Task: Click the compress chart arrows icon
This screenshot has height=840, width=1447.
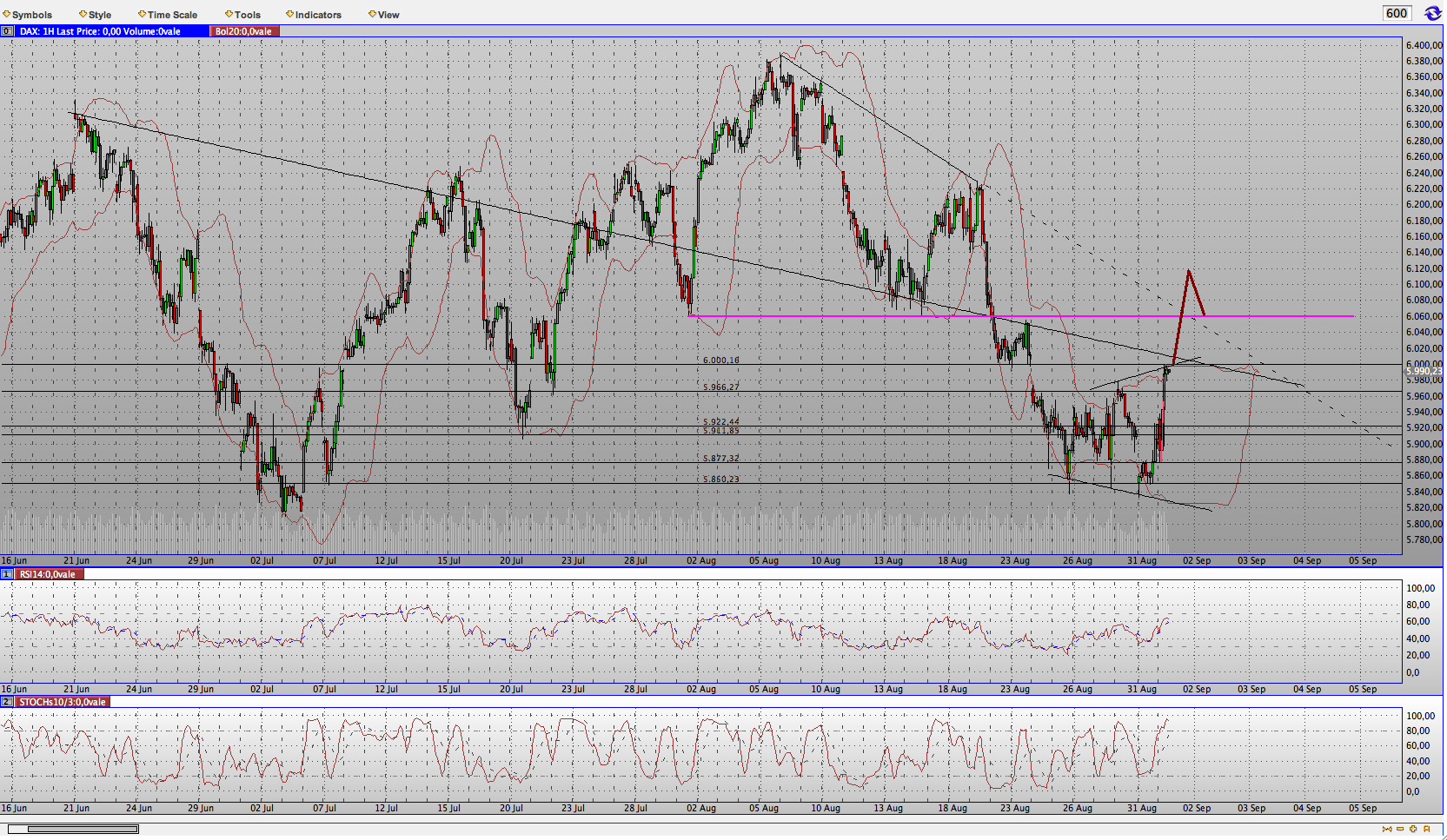Action: point(1387,829)
